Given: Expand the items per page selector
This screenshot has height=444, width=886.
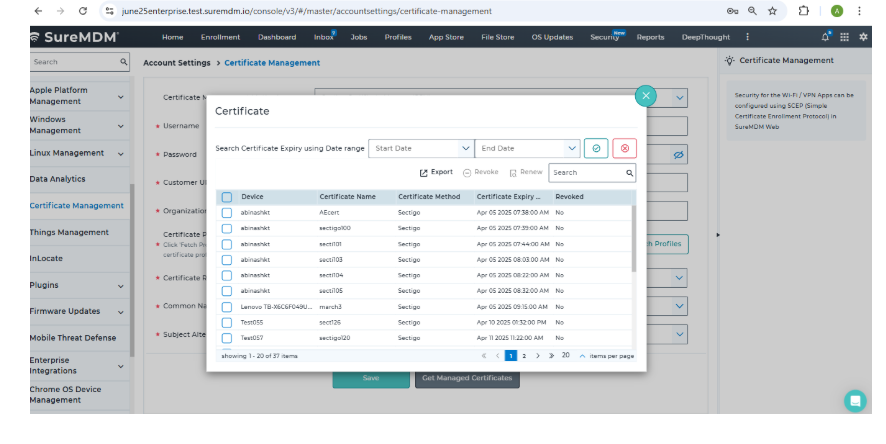Looking at the screenshot, I should (x=582, y=355).
